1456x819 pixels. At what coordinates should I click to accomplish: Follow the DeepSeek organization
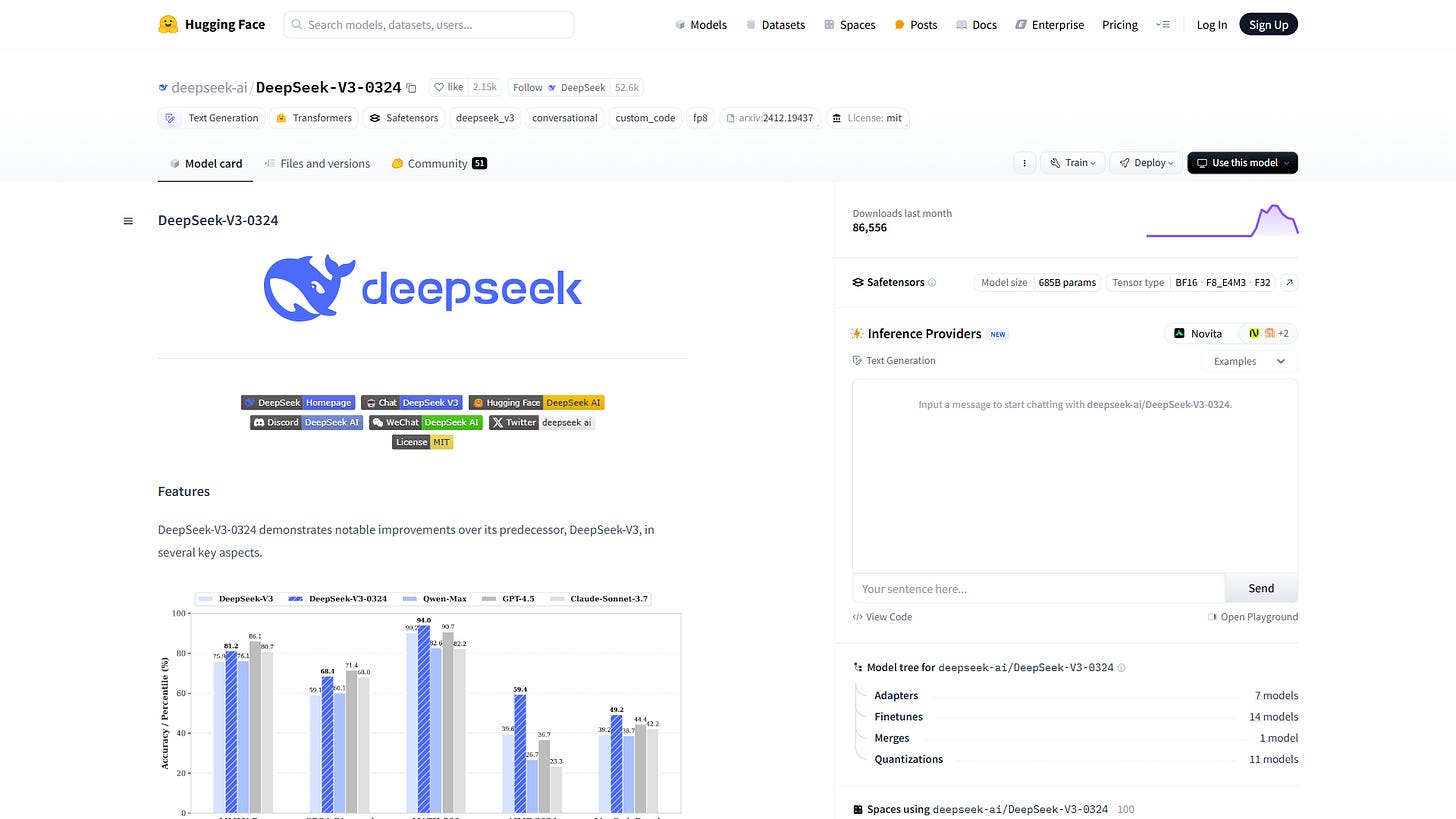coord(527,88)
